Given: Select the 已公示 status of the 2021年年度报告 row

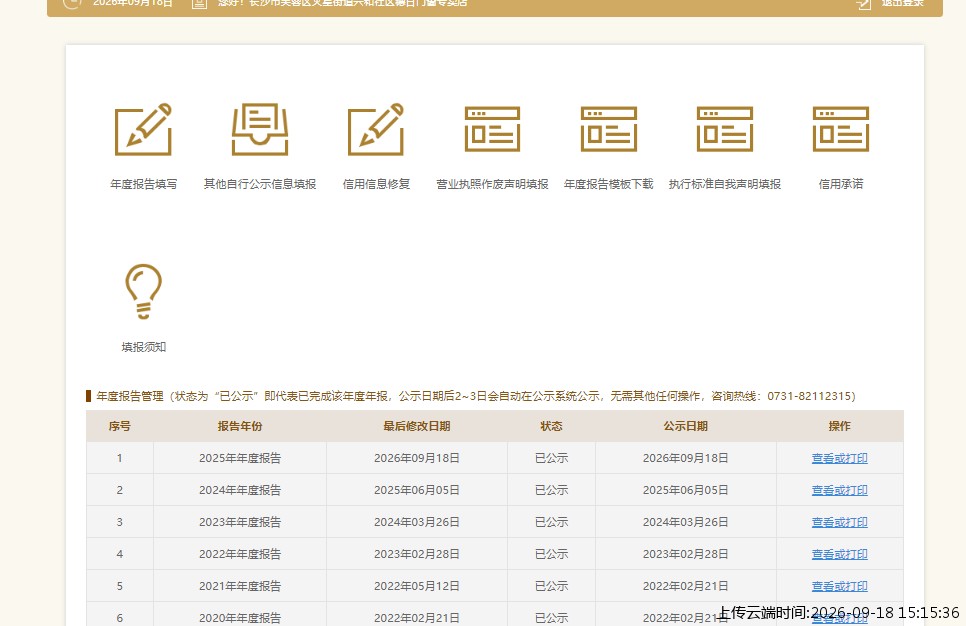Looking at the screenshot, I should tap(551, 586).
